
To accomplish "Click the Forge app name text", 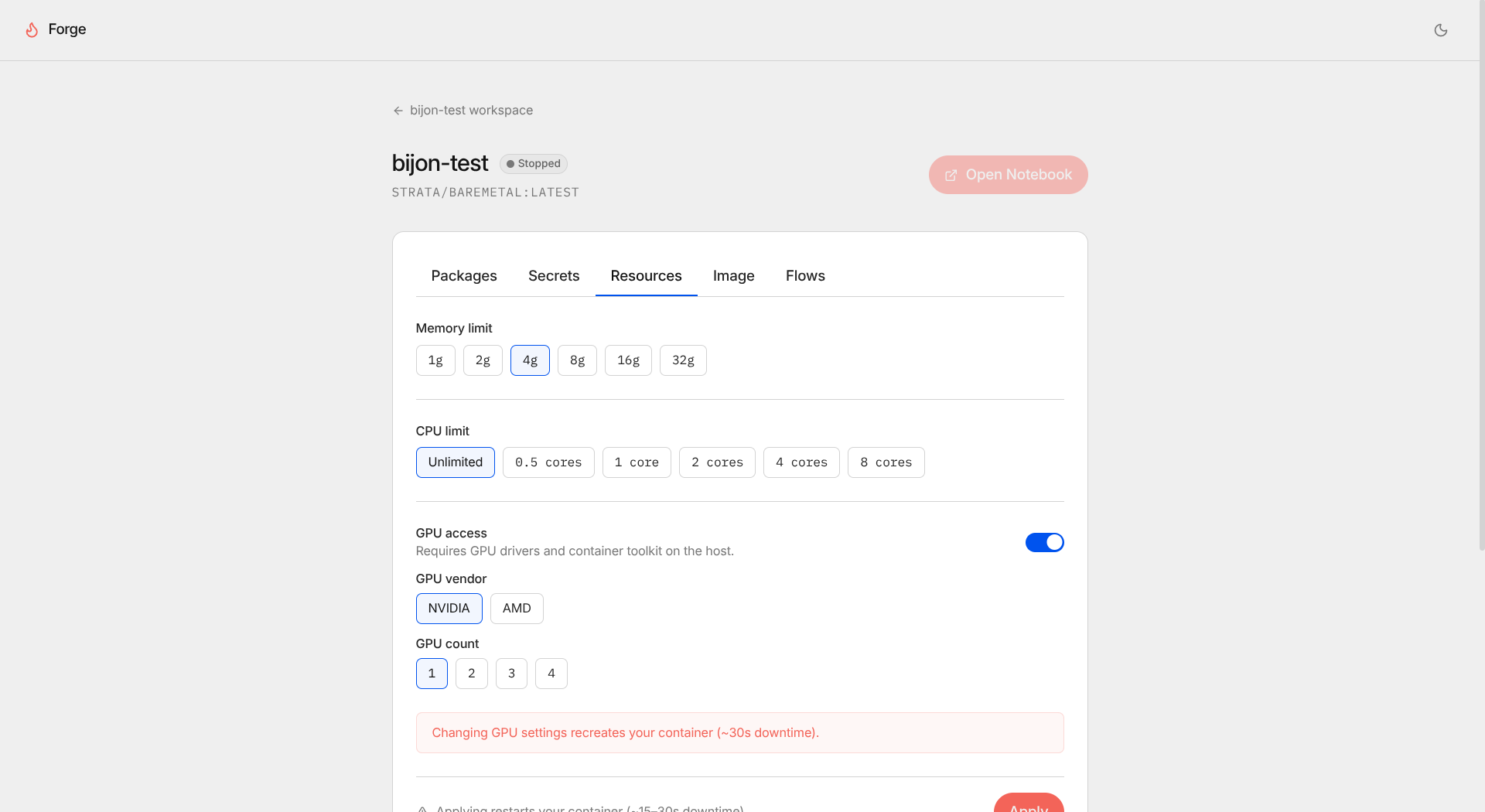I will click(67, 29).
